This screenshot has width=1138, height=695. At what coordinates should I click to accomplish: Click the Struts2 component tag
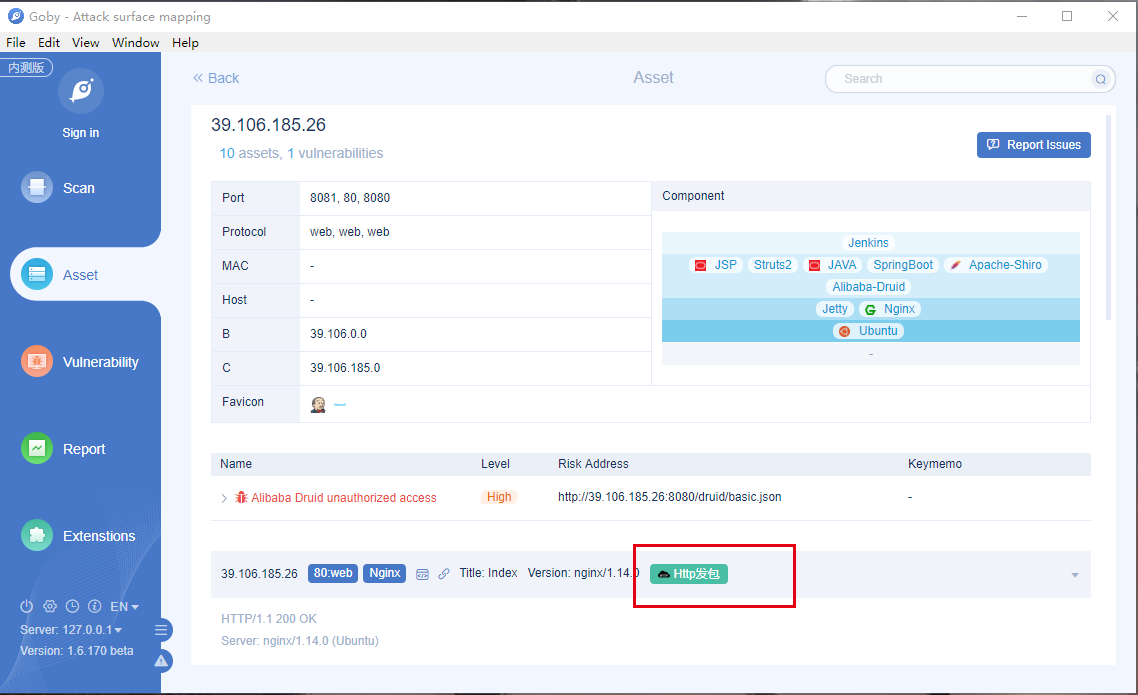[772, 265]
